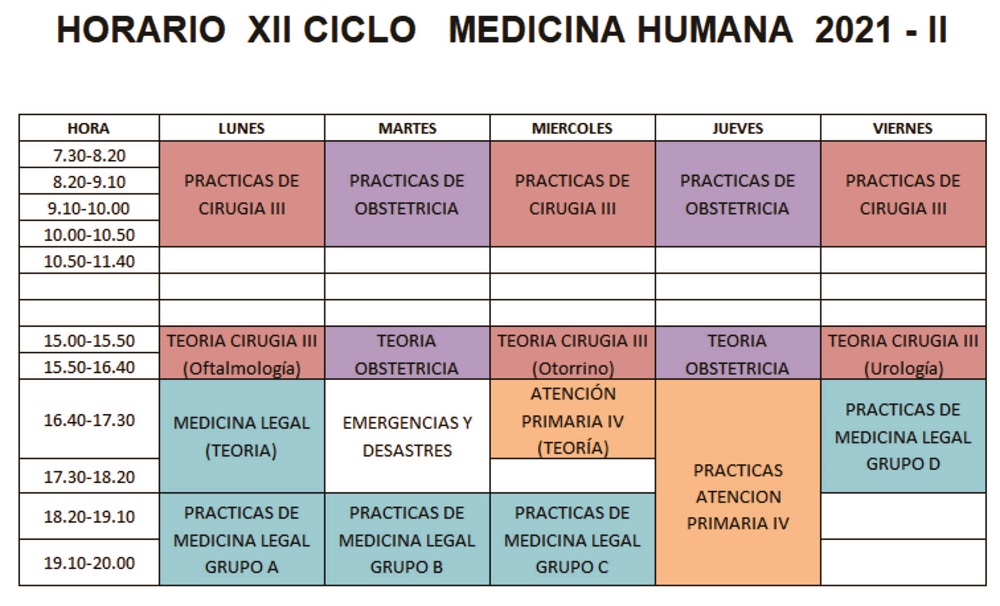
Task: Click Practicas Atencion Primaria IV block
Action: point(738,483)
